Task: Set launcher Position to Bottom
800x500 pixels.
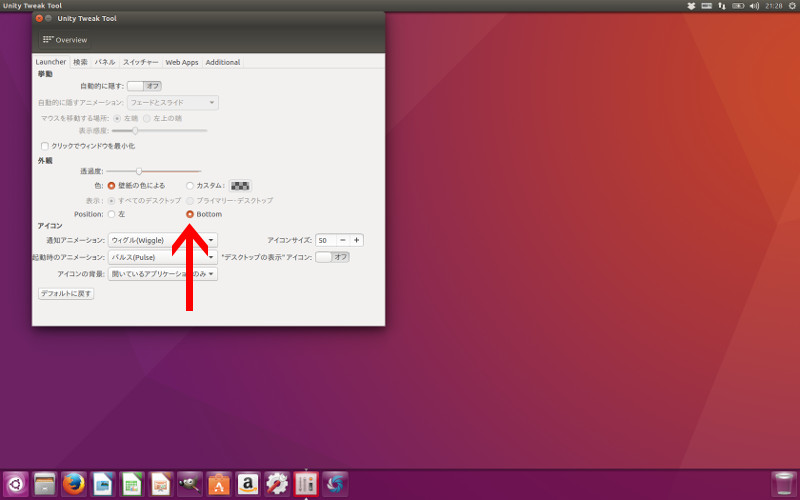Action: click(190, 214)
